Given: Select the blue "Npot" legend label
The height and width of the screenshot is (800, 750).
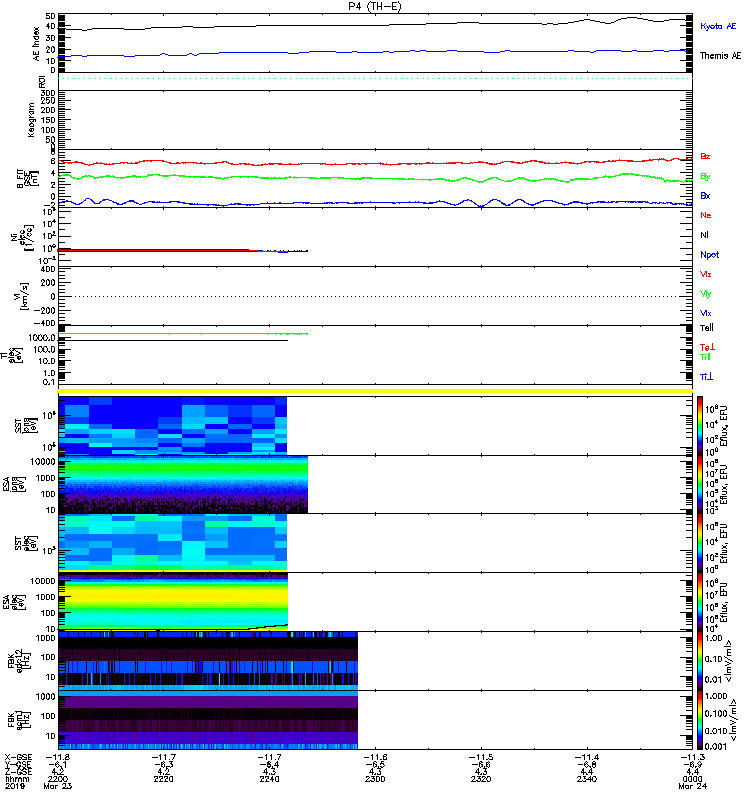Looking at the screenshot, I should coord(709,255).
